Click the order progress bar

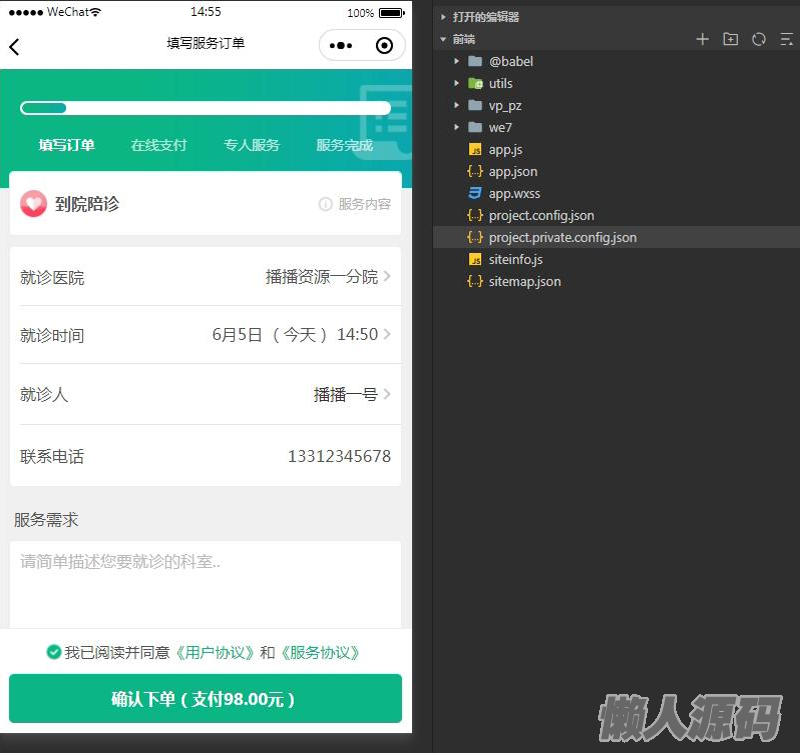[205, 108]
